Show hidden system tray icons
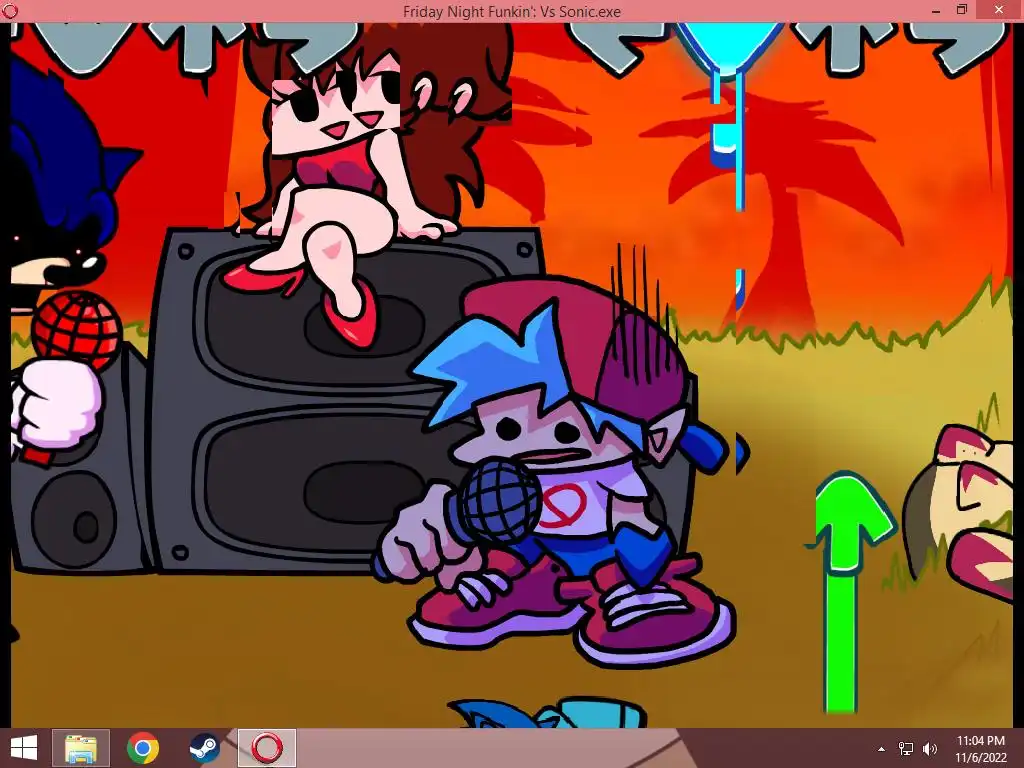This screenshot has height=768, width=1024. (x=882, y=749)
